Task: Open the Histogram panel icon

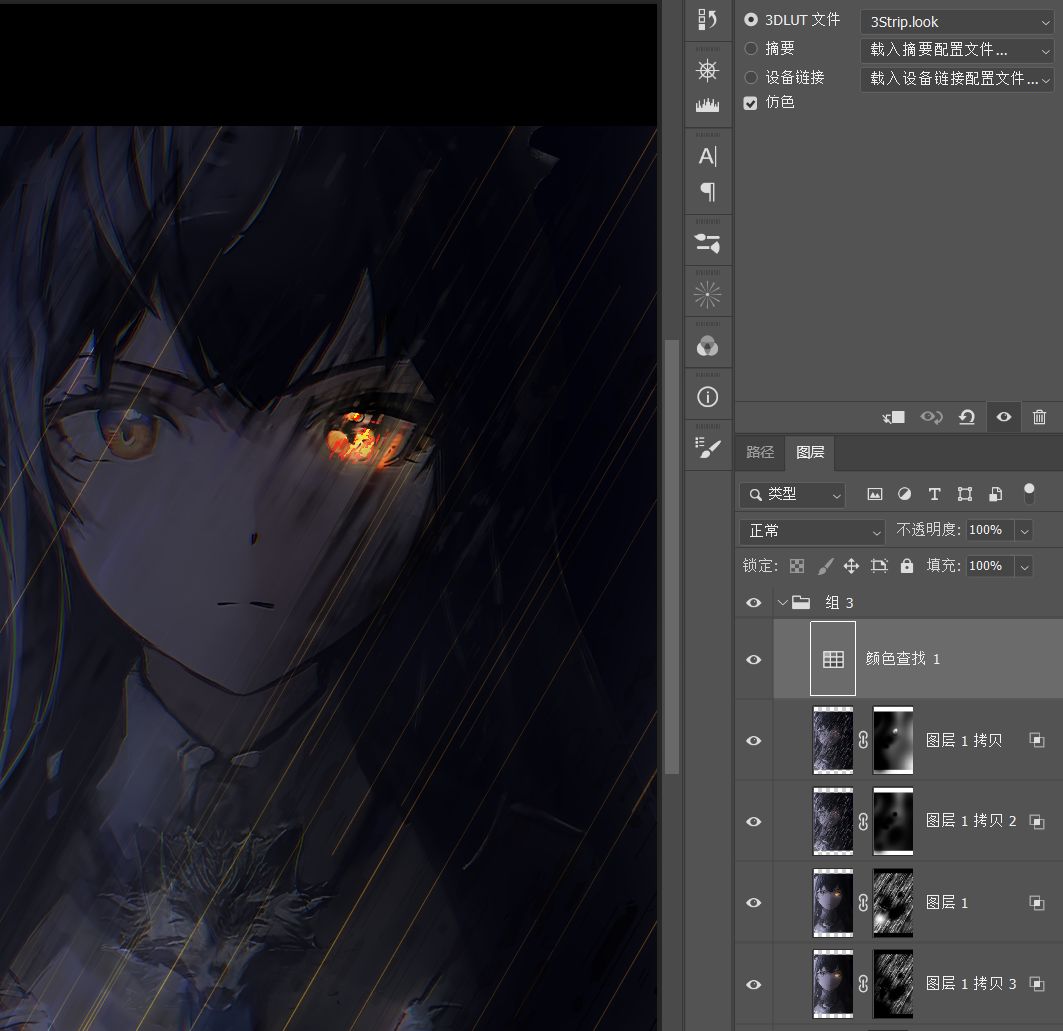Action: (707, 105)
